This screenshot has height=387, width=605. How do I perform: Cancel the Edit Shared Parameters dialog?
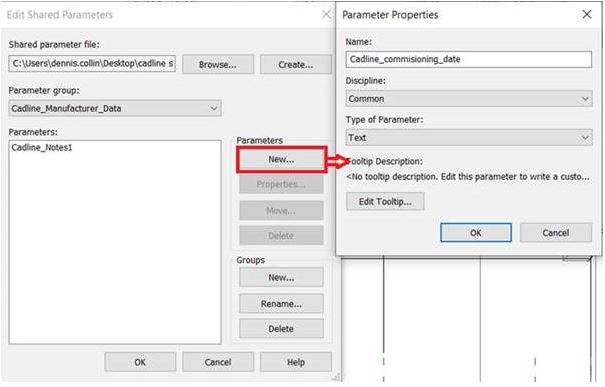pyautogui.click(x=218, y=362)
